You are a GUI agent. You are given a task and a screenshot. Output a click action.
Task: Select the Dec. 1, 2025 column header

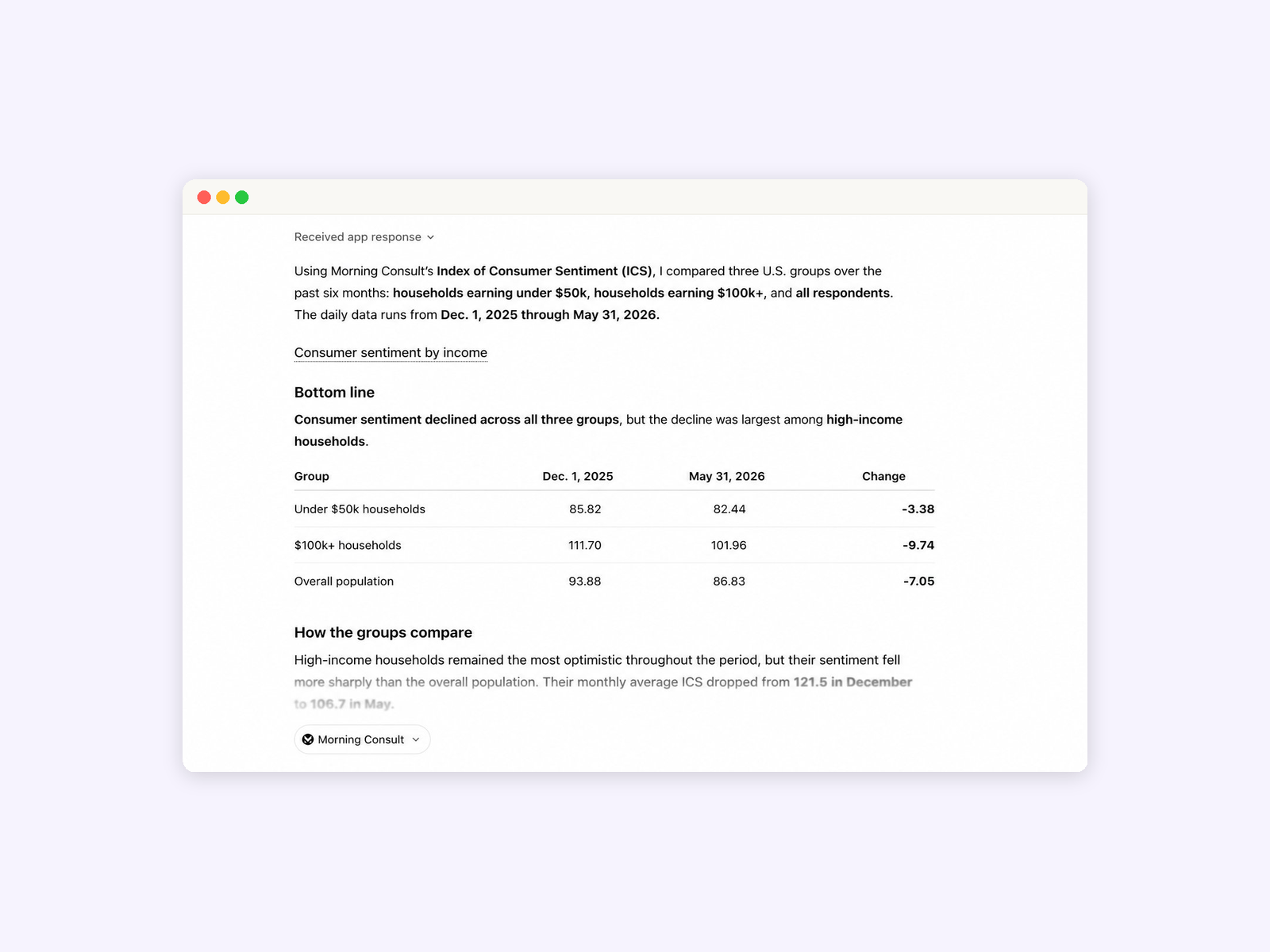click(x=578, y=476)
